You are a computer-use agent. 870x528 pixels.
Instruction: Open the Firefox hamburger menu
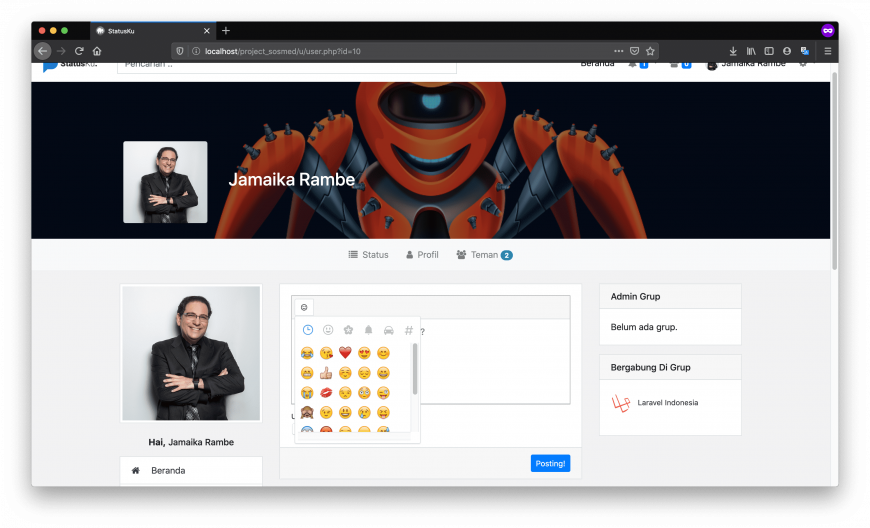pos(827,51)
